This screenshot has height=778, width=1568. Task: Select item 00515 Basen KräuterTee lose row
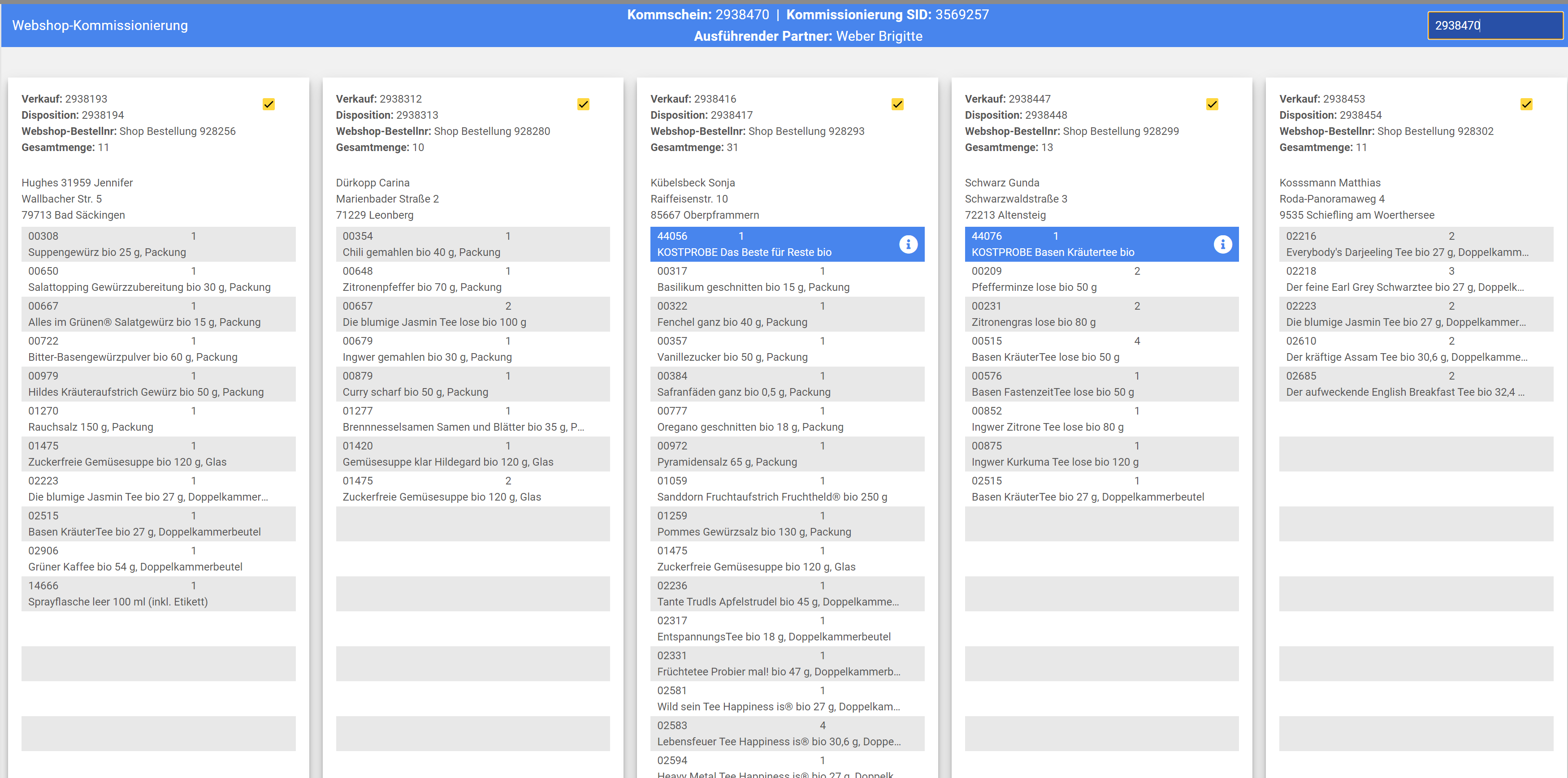(1101, 349)
